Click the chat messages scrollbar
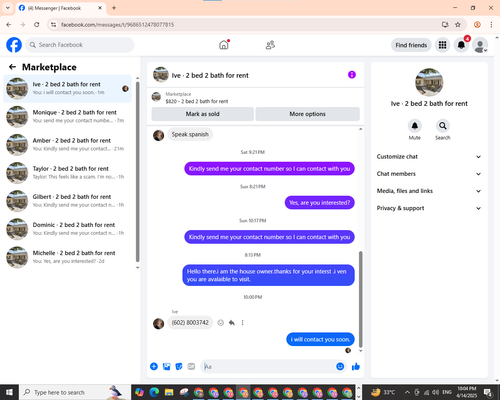The image size is (500, 400). click(360, 299)
